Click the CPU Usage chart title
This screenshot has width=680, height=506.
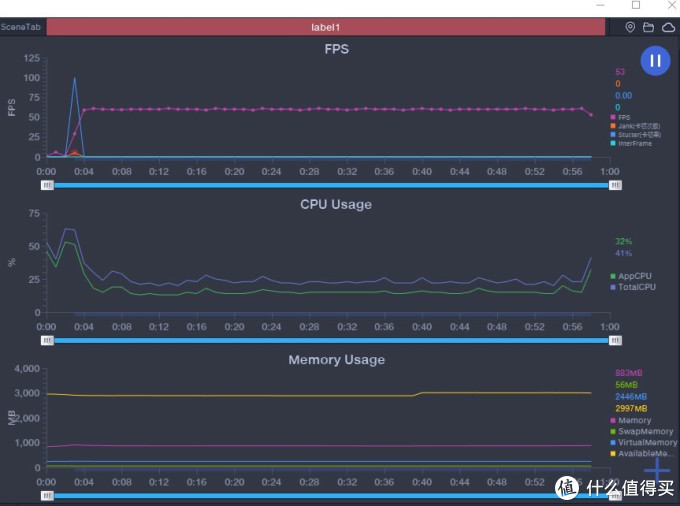[336, 204]
